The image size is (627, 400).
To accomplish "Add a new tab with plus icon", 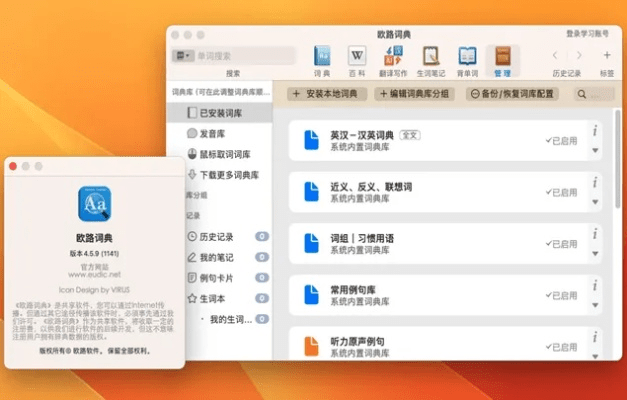I will pyautogui.click(x=607, y=55).
